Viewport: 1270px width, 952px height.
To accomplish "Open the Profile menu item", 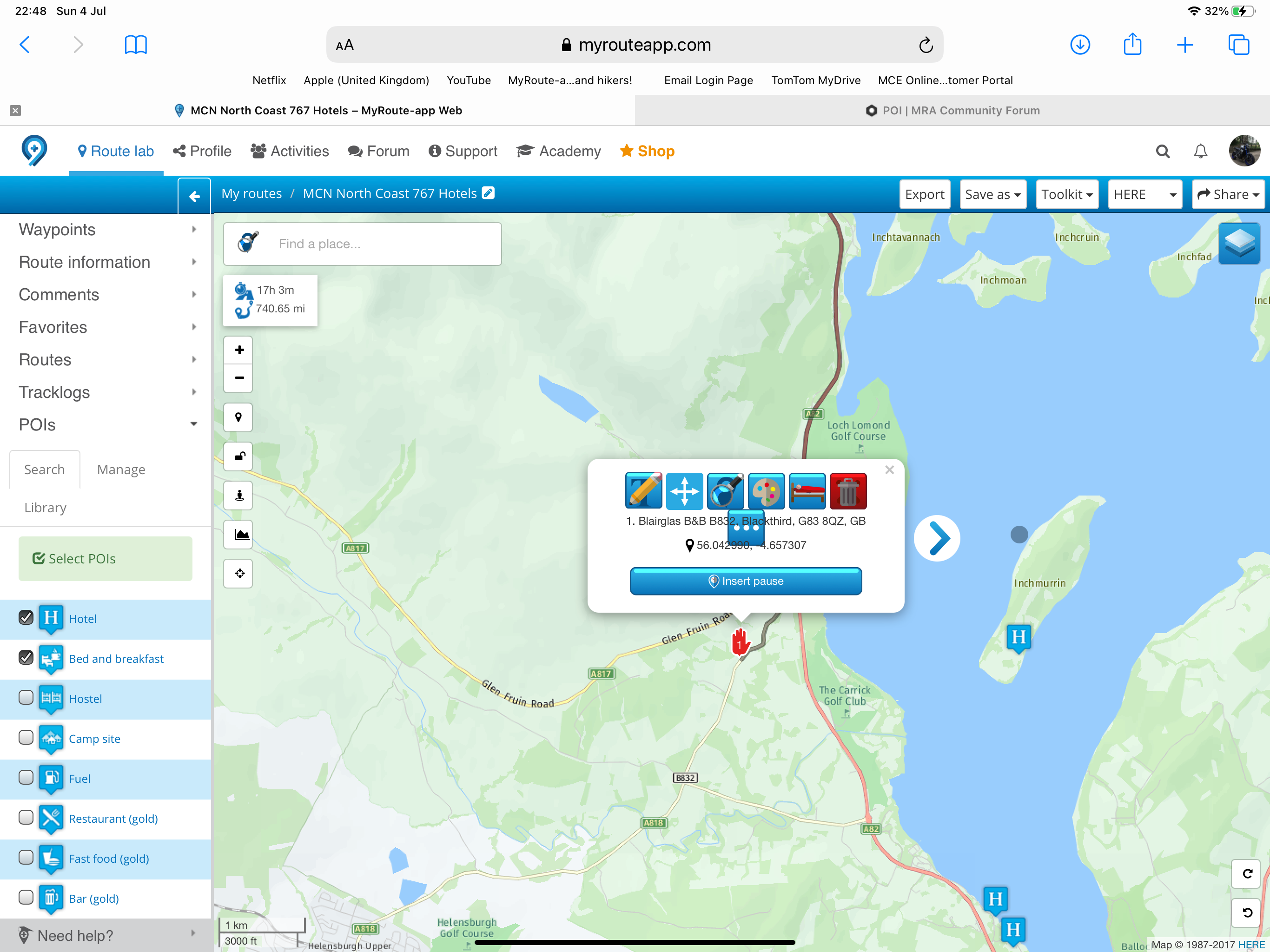I will pyautogui.click(x=202, y=151).
